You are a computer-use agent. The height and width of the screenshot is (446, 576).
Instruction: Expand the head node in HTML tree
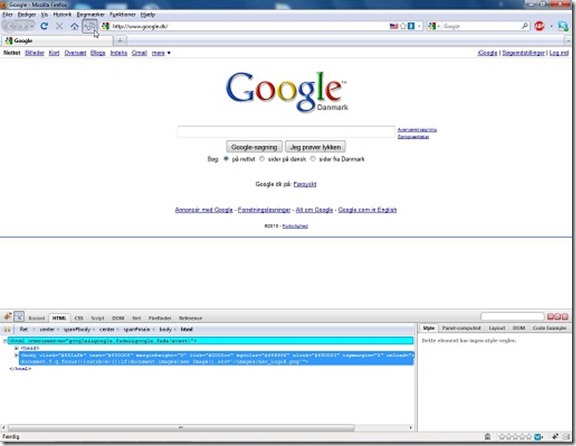16,348
